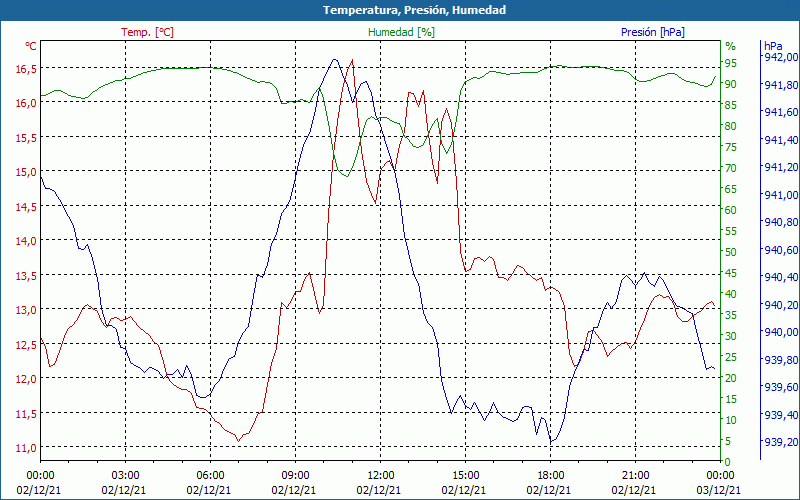
Task: Click temperature axis value "15,5"
Action: click(x=27, y=138)
